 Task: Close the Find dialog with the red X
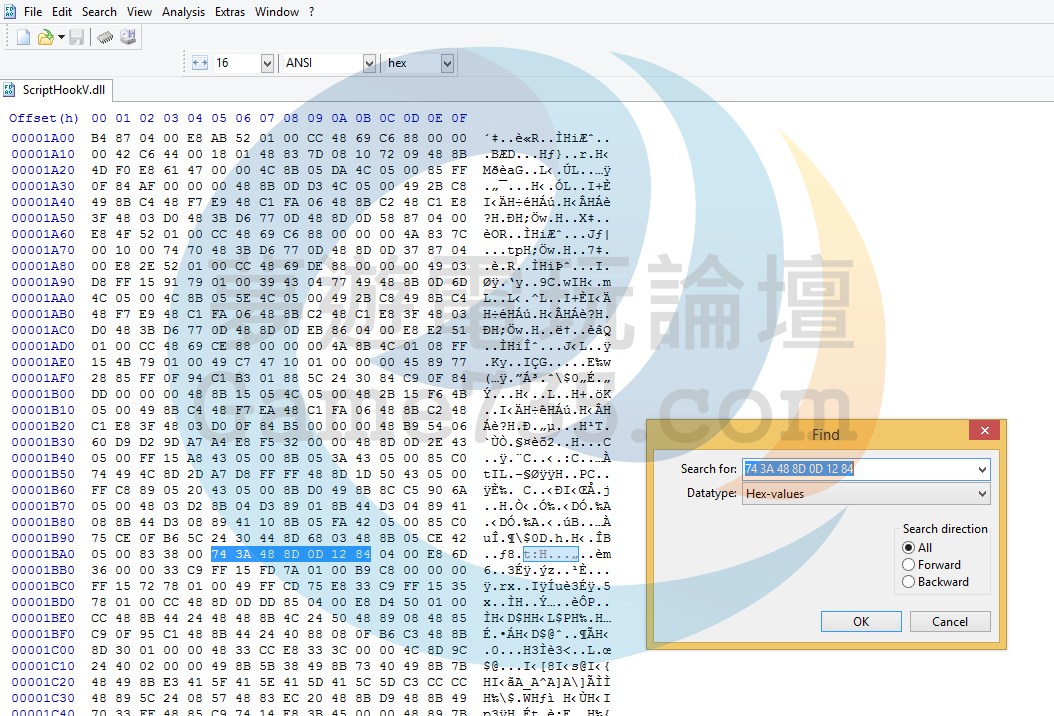(x=984, y=431)
